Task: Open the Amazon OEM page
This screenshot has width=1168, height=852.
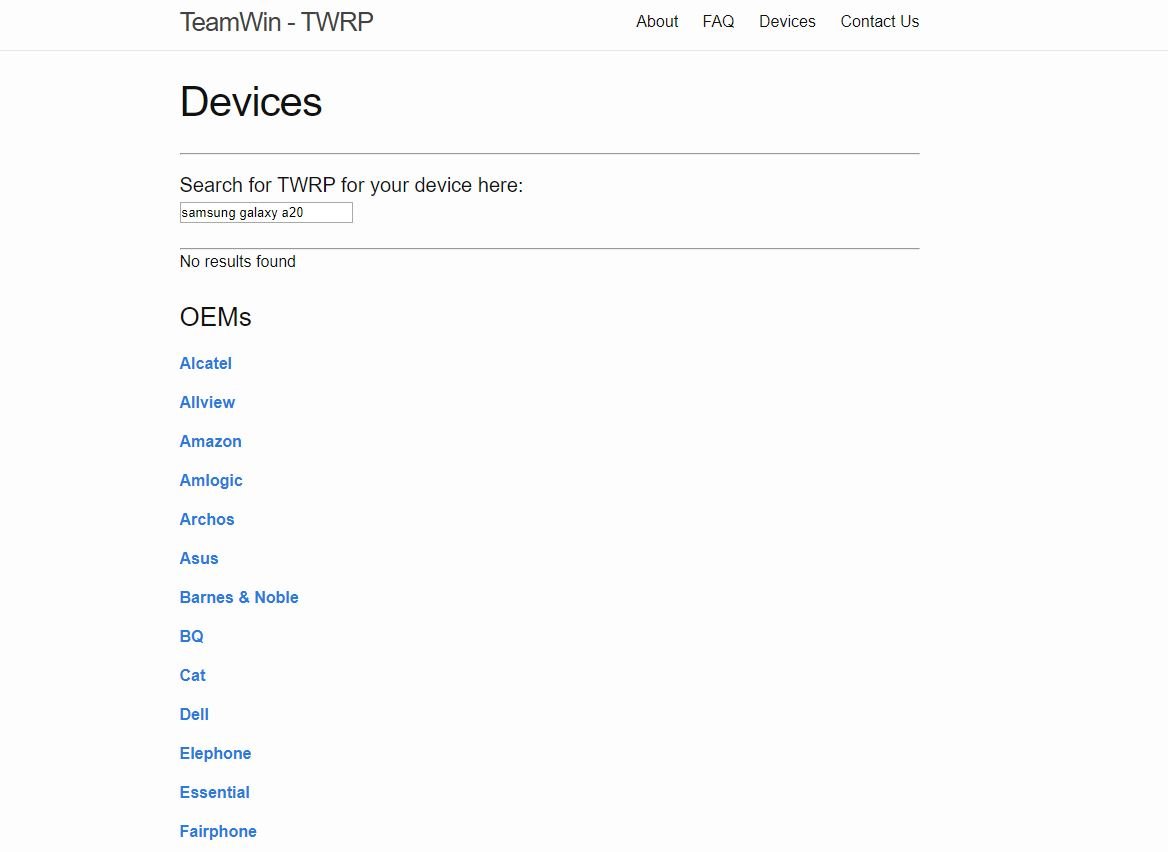Action: tap(211, 441)
